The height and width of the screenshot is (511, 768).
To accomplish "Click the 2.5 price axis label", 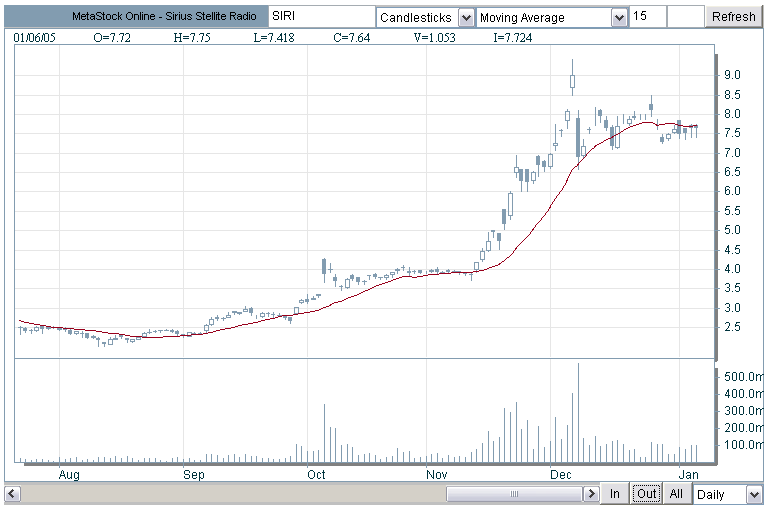I will click(732, 327).
